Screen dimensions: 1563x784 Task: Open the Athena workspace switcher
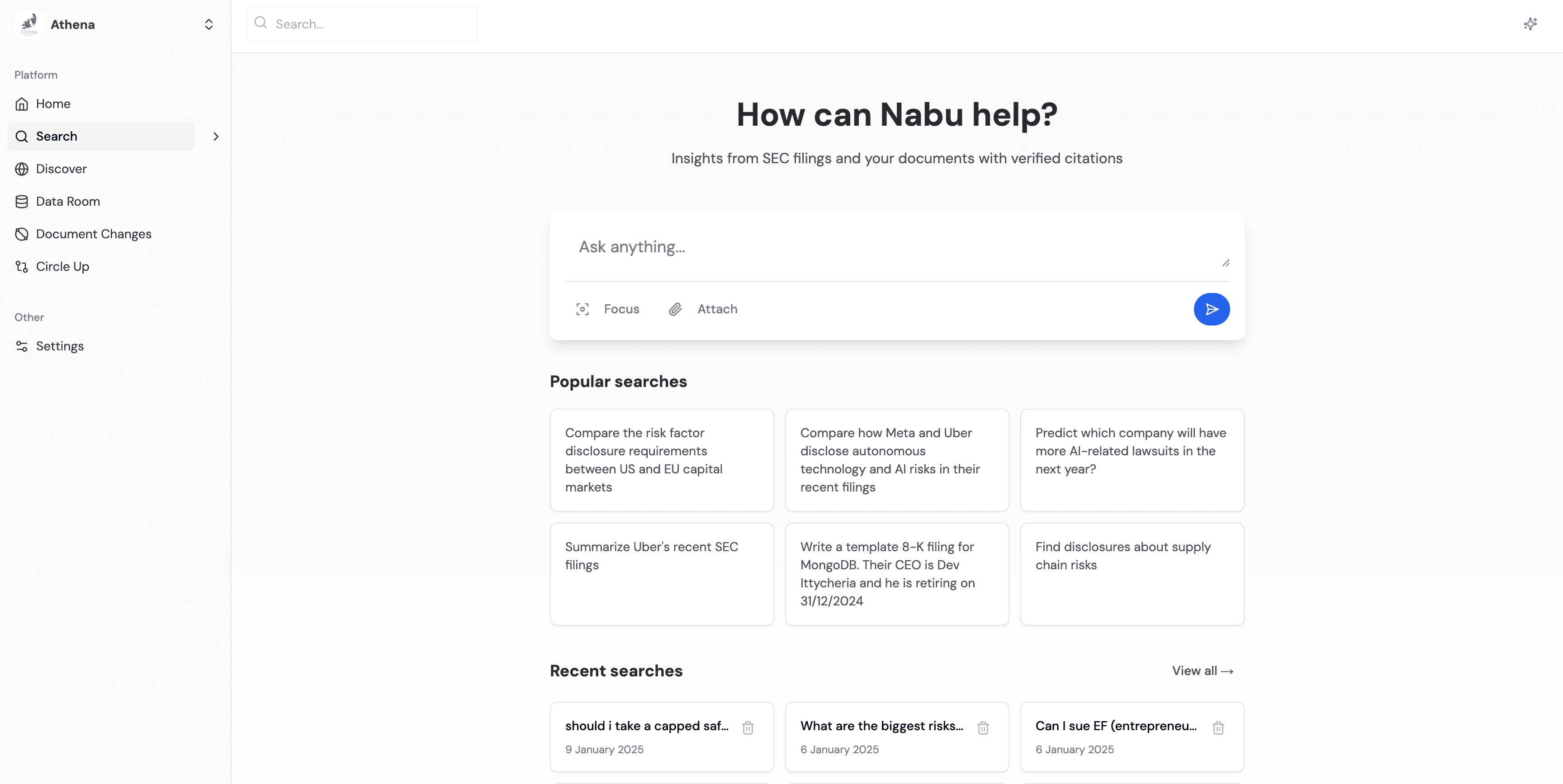pyautogui.click(x=209, y=24)
